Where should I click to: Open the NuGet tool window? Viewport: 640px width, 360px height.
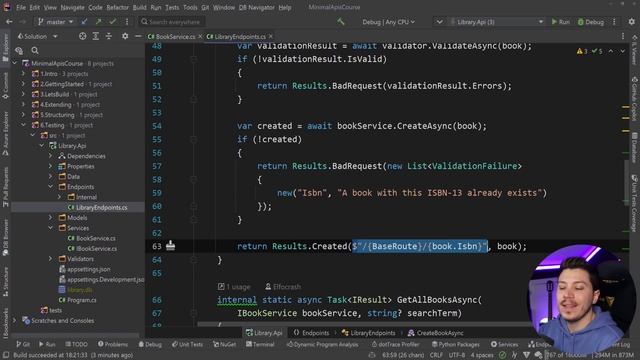coord(224,344)
